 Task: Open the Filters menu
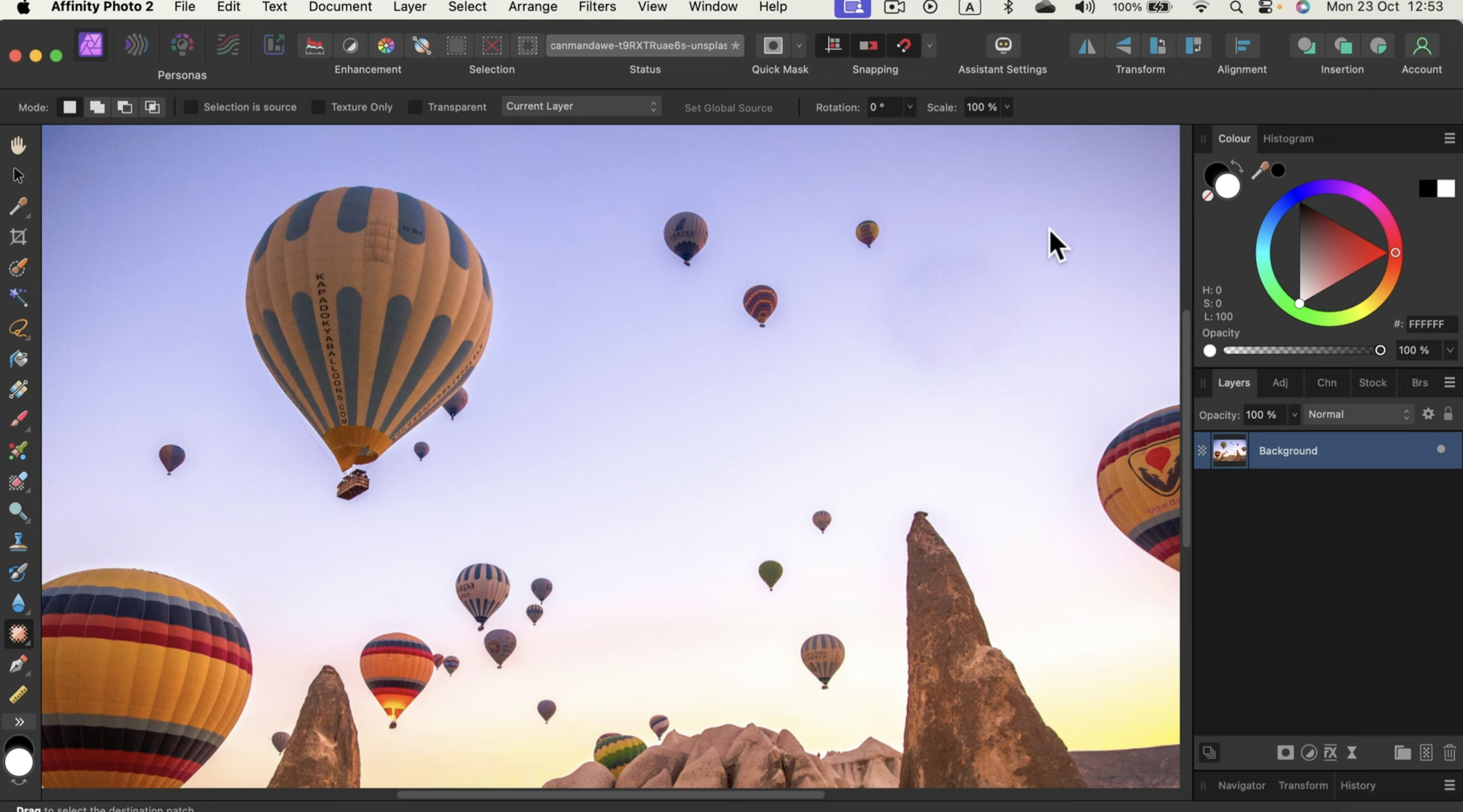coord(596,7)
